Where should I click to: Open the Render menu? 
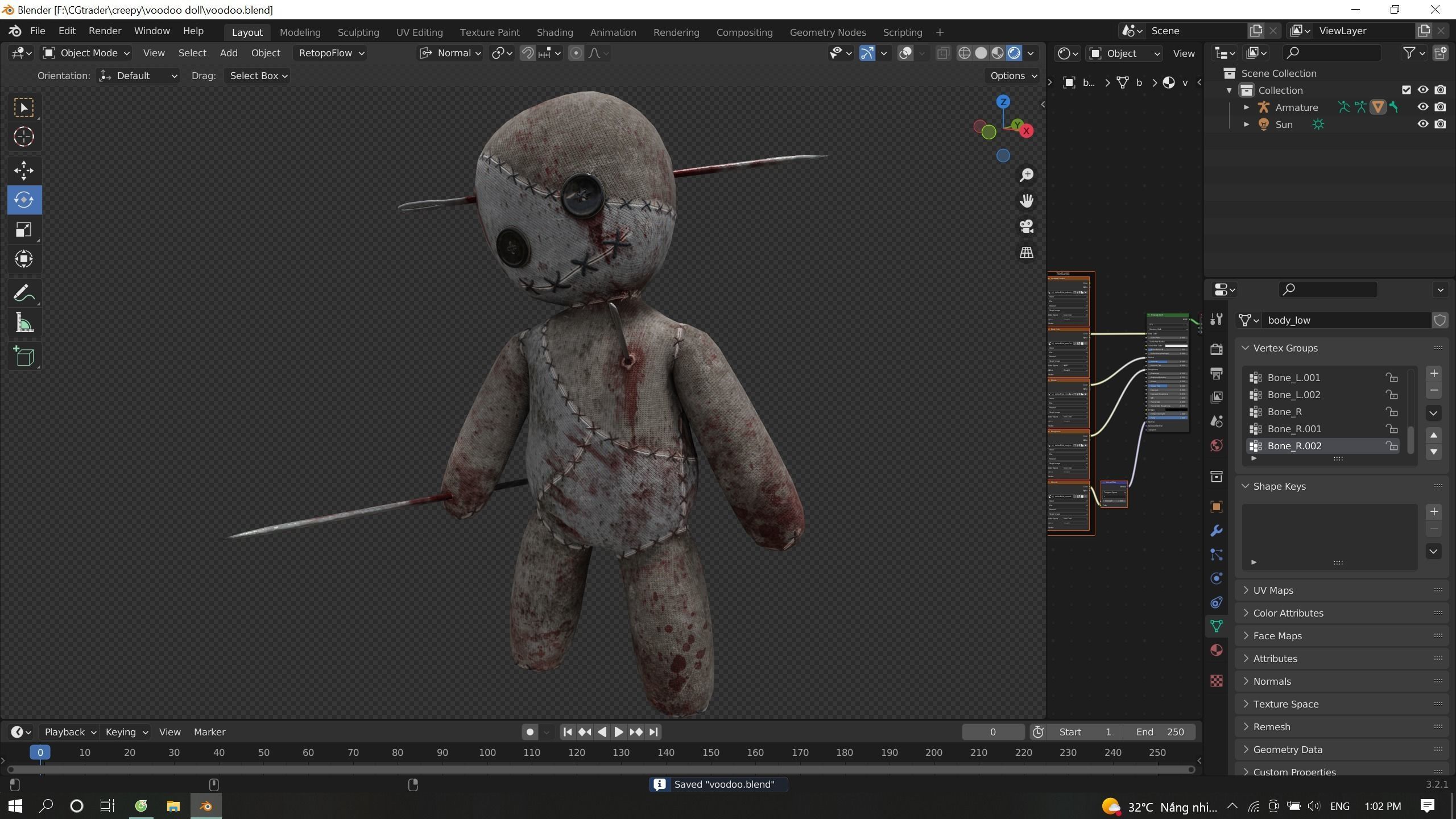pos(105,31)
